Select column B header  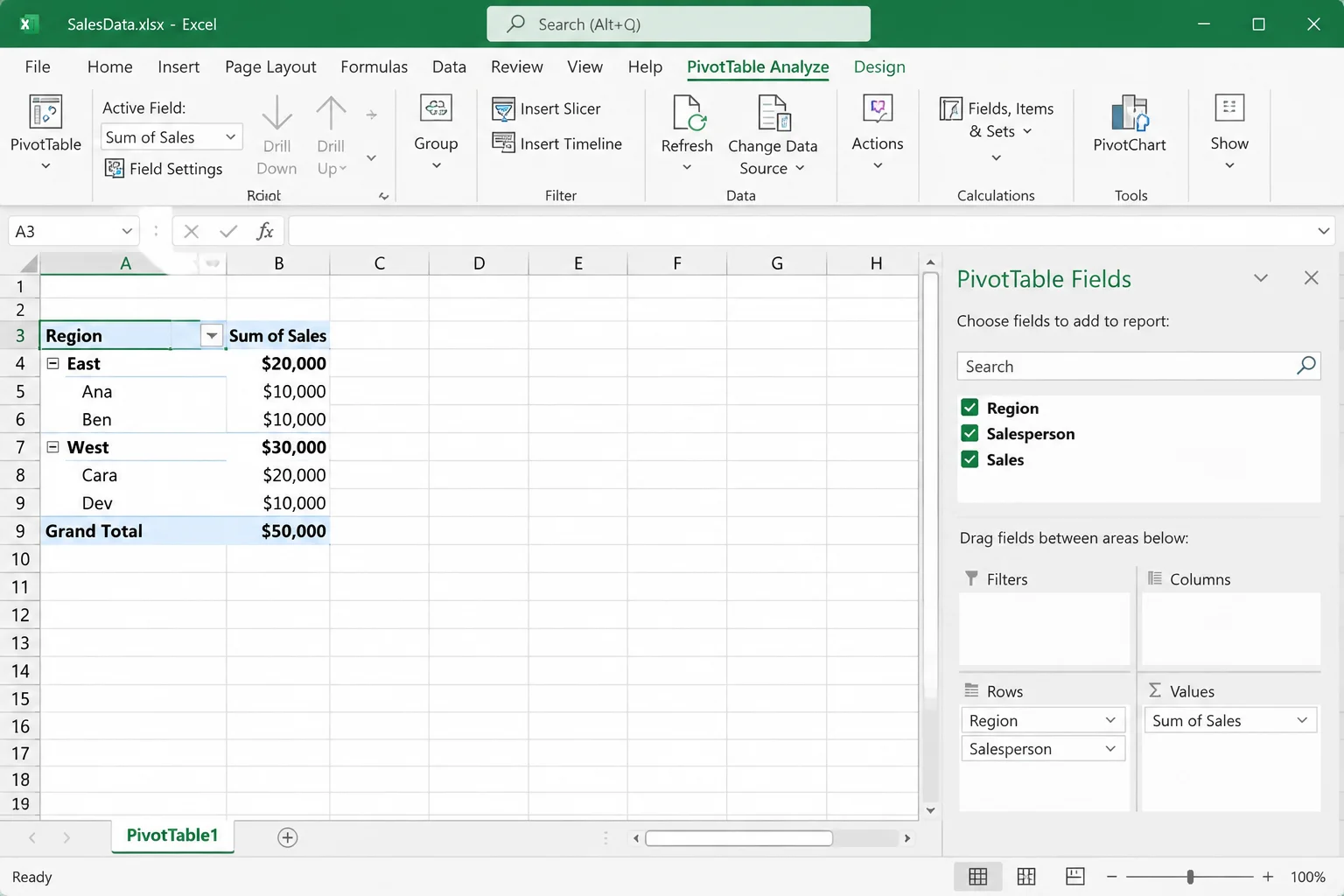(278, 263)
